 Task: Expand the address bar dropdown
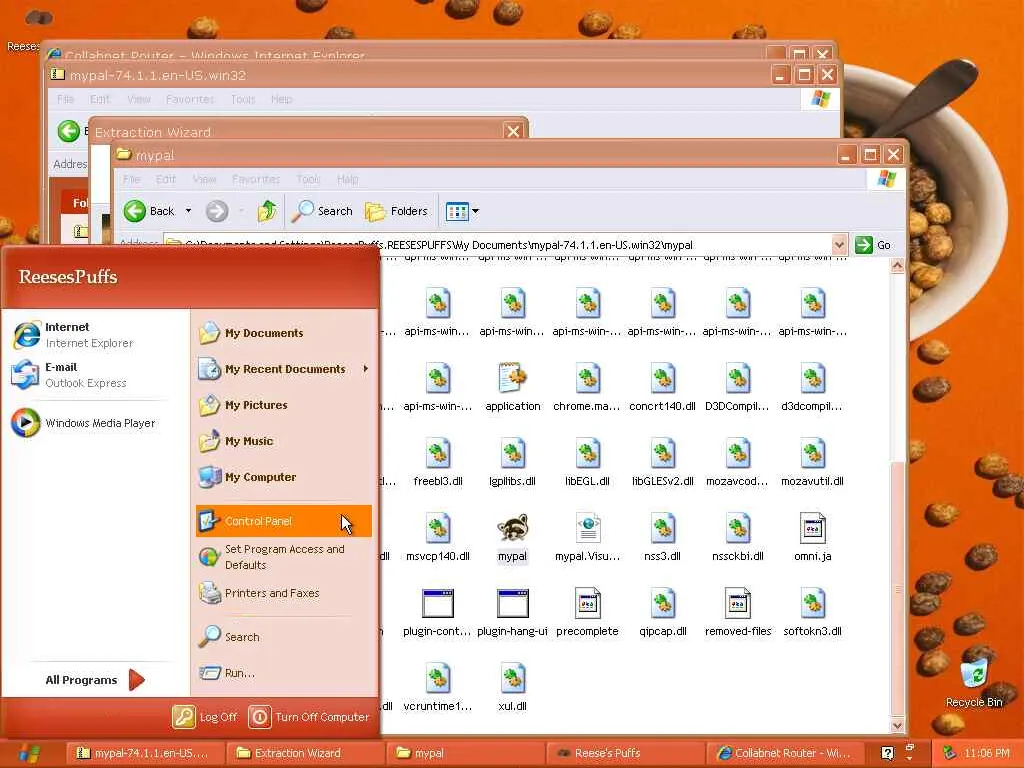pos(839,245)
